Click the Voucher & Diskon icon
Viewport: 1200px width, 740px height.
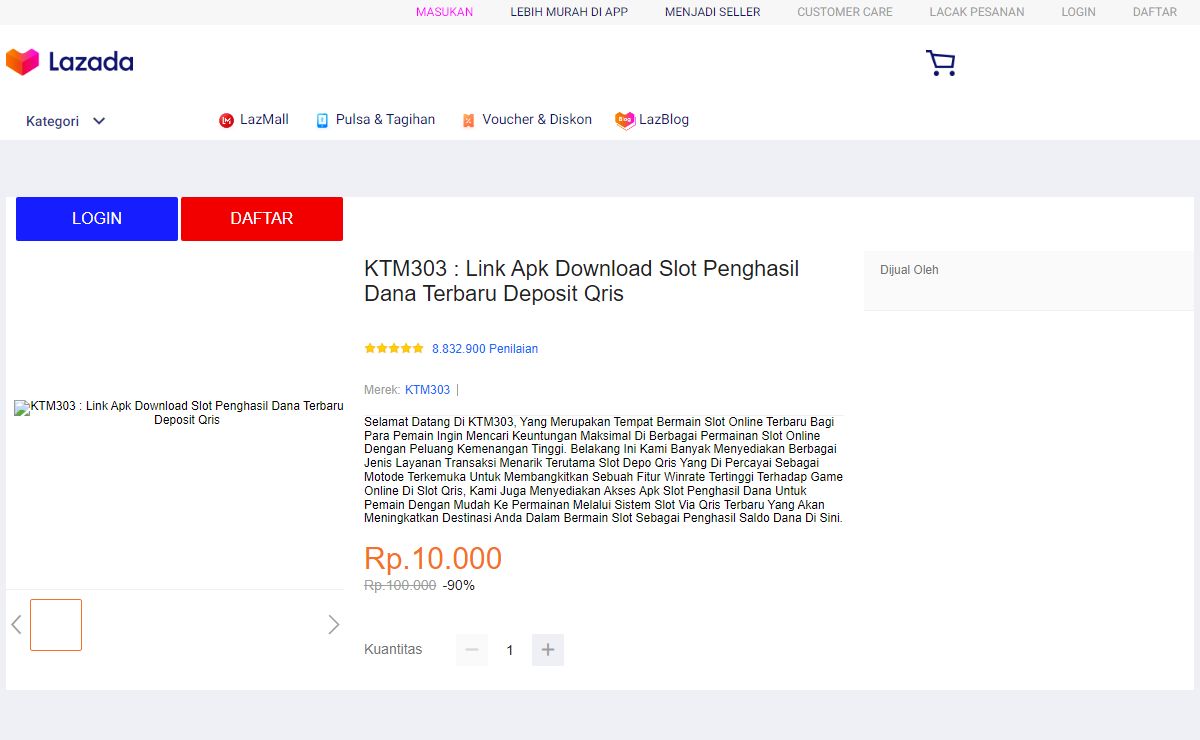tap(468, 120)
